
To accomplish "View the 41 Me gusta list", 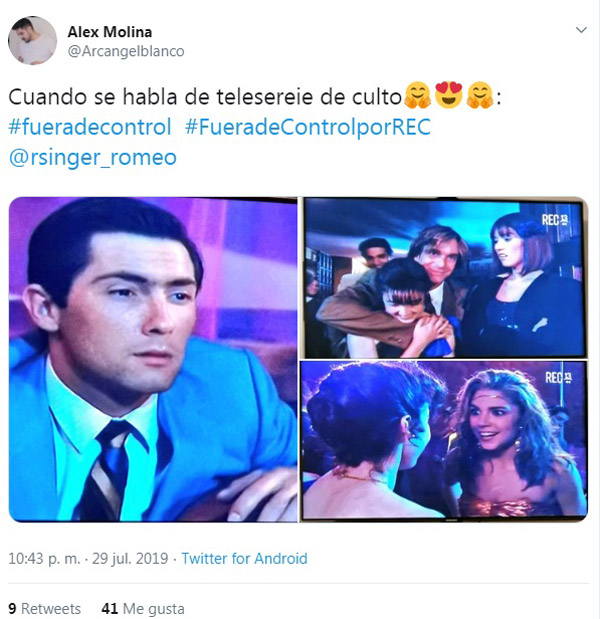I will (x=143, y=608).
